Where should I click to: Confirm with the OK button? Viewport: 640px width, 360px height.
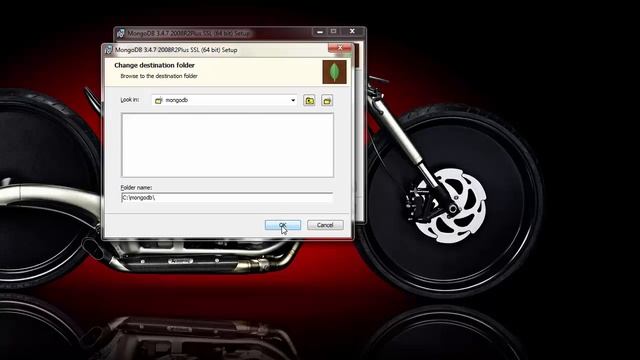pyautogui.click(x=283, y=225)
